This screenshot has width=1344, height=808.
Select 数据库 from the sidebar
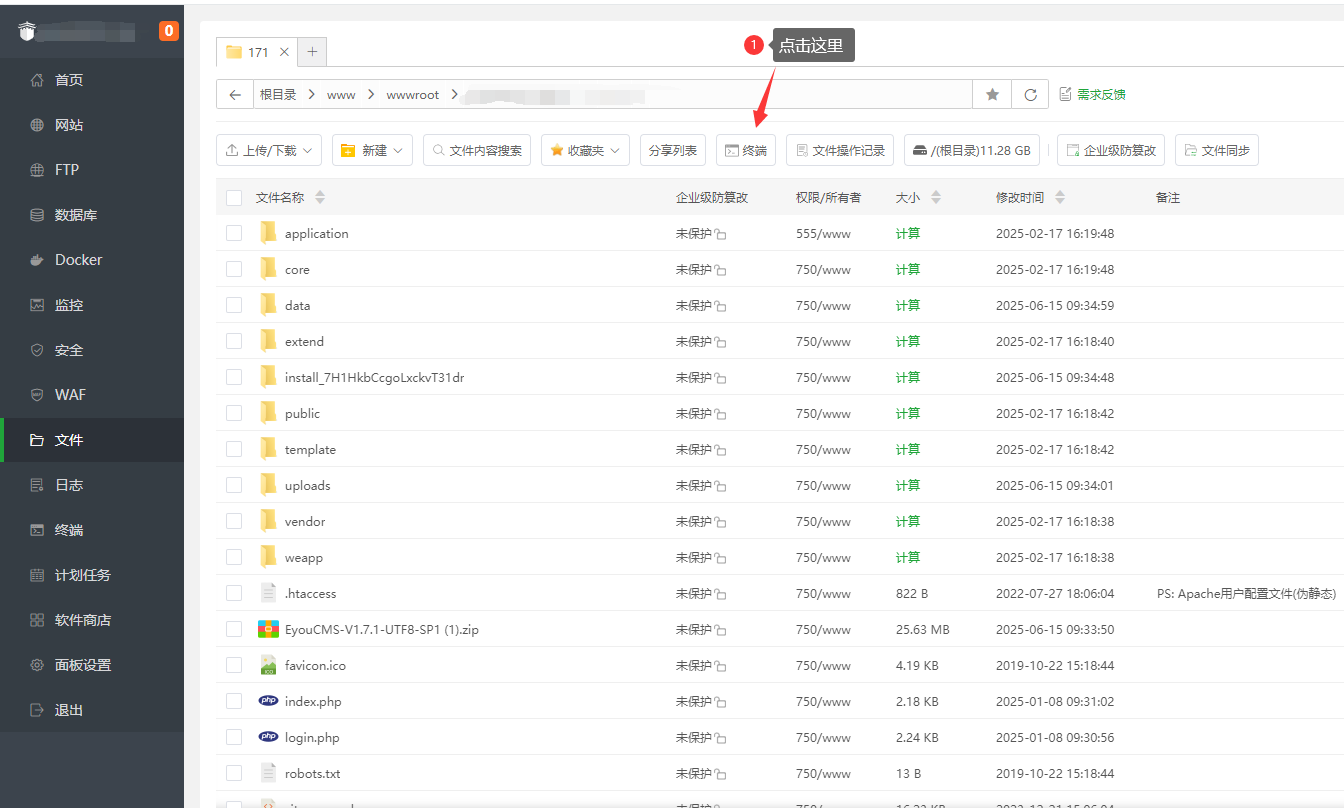click(75, 215)
